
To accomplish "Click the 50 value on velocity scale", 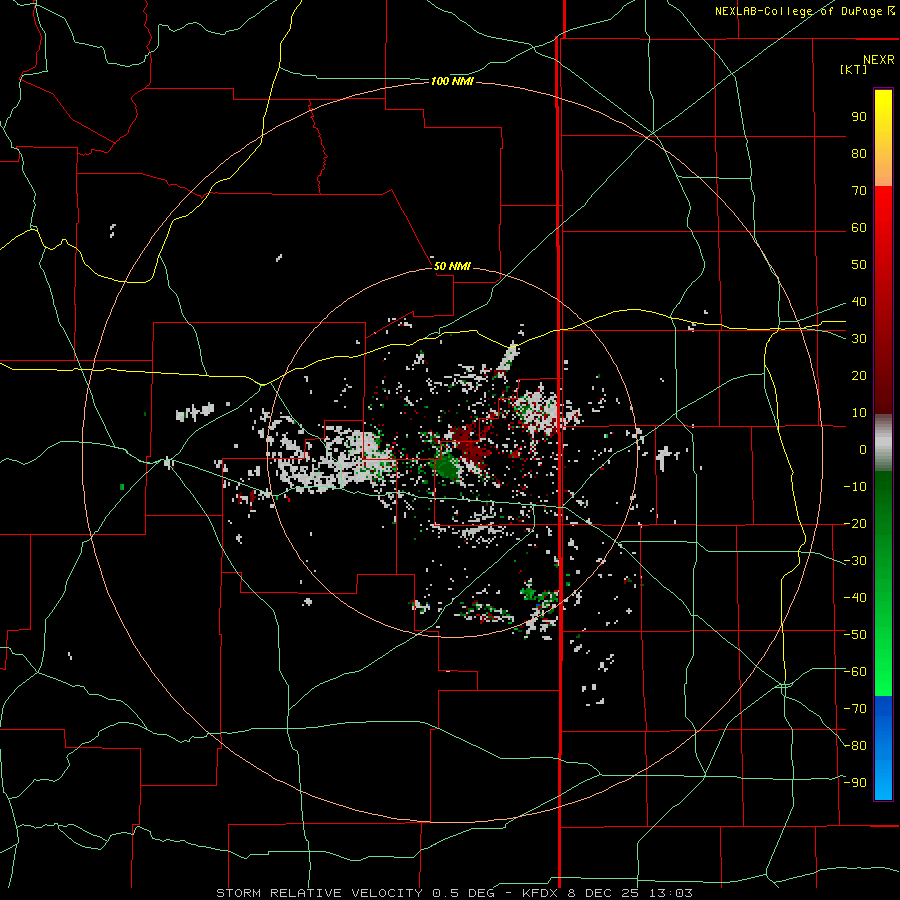I will (x=859, y=265).
